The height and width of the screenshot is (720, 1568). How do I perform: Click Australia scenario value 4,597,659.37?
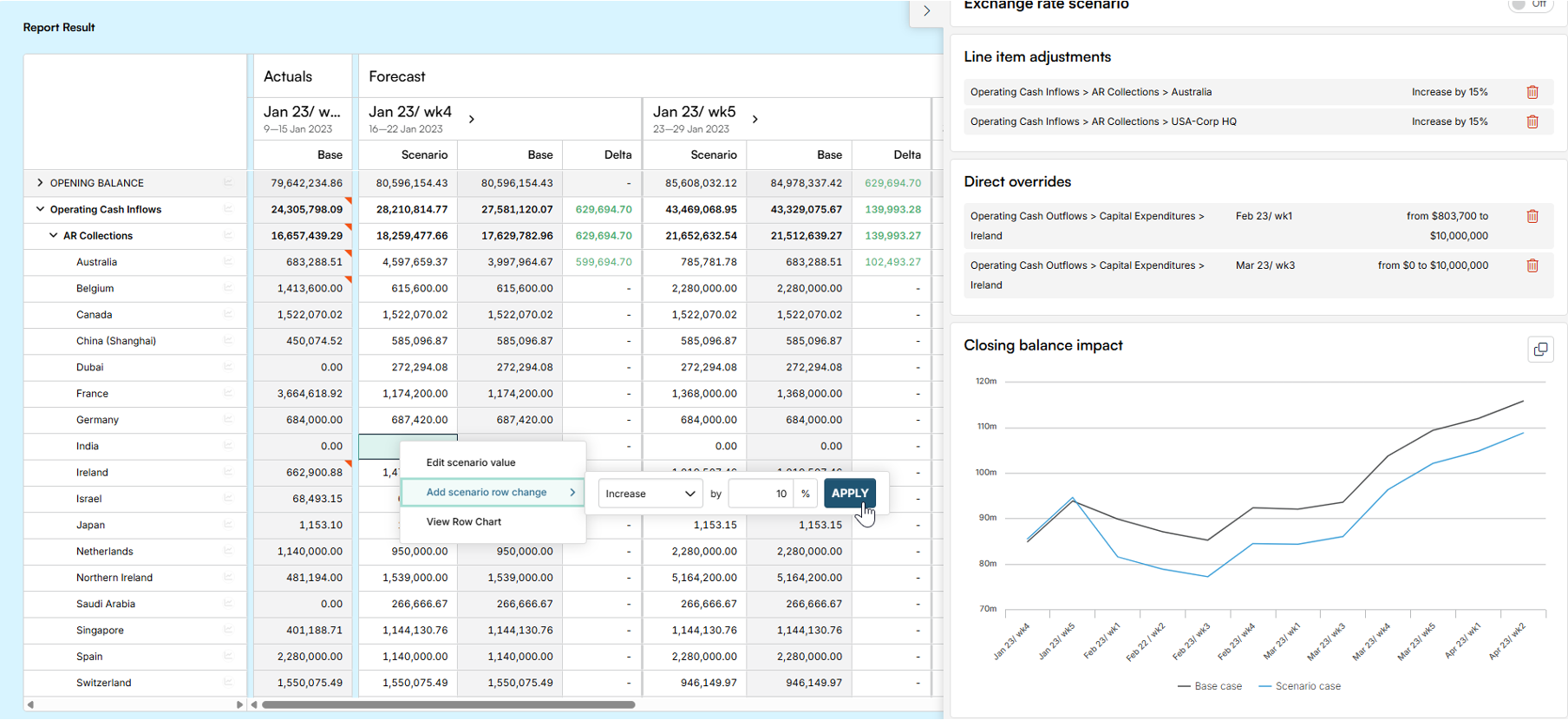point(415,262)
